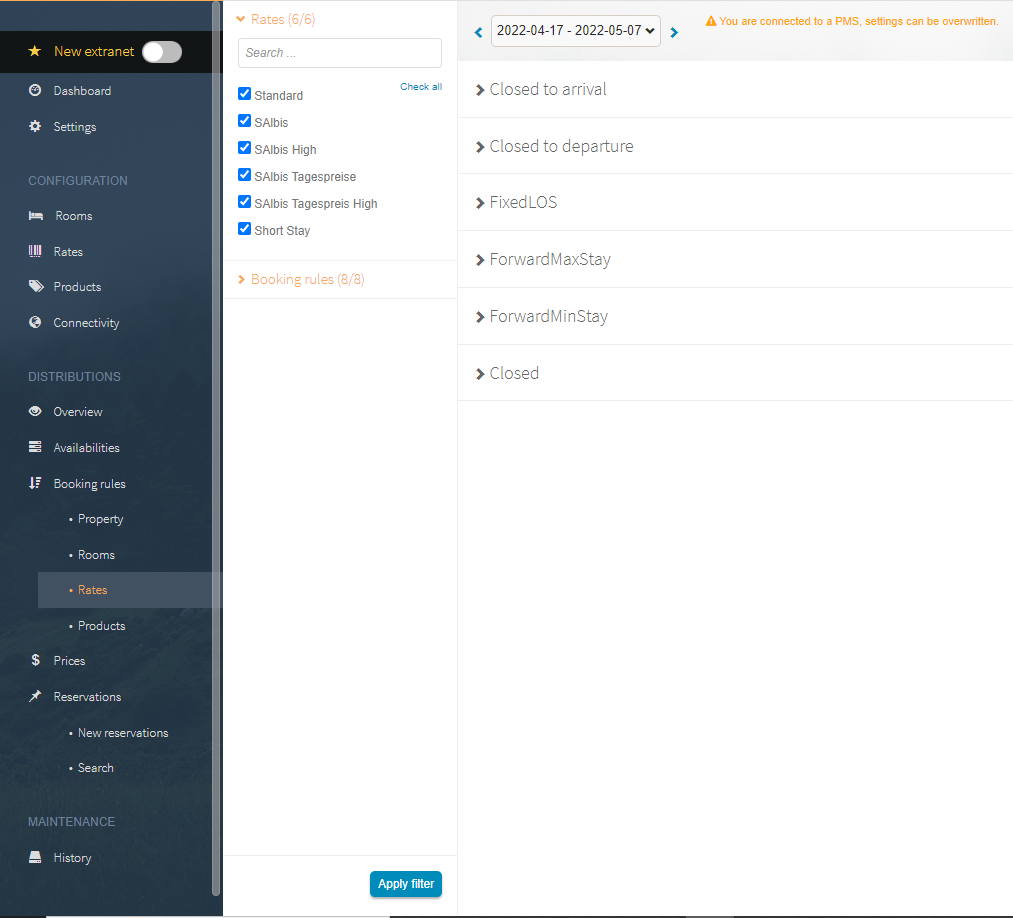Expand the ForwardMinStay section
The width and height of the screenshot is (1013, 918).
548,316
